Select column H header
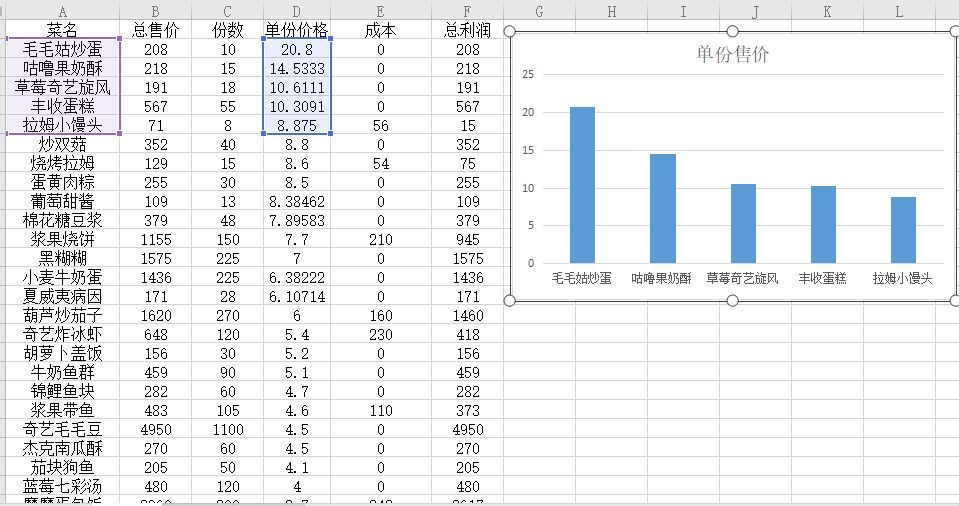This screenshot has width=959, height=506. coord(612,11)
